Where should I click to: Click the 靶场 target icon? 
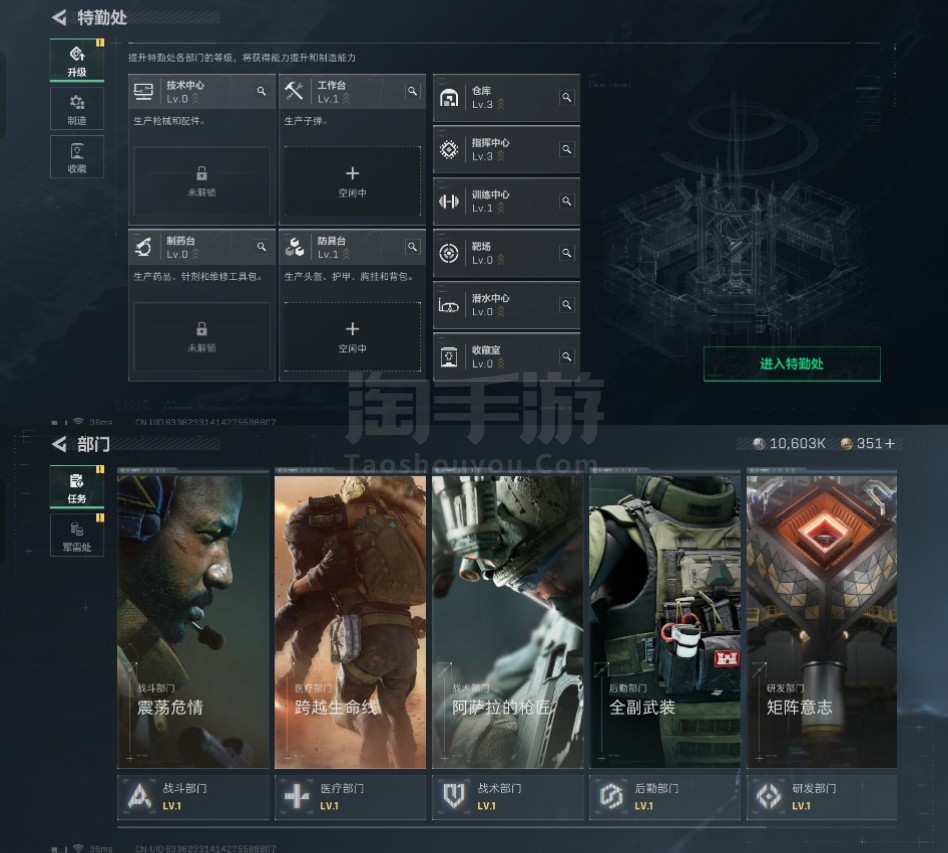pyautogui.click(x=449, y=253)
